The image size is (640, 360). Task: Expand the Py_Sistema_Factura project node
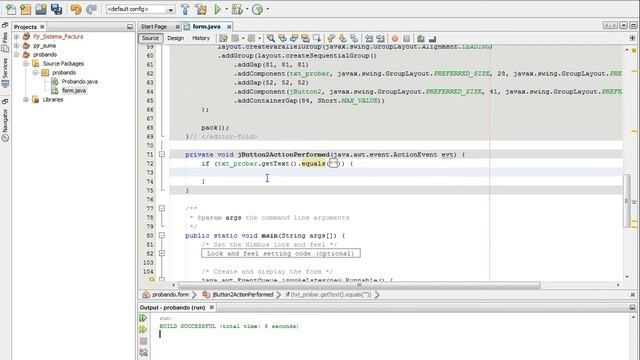tap(17, 37)
